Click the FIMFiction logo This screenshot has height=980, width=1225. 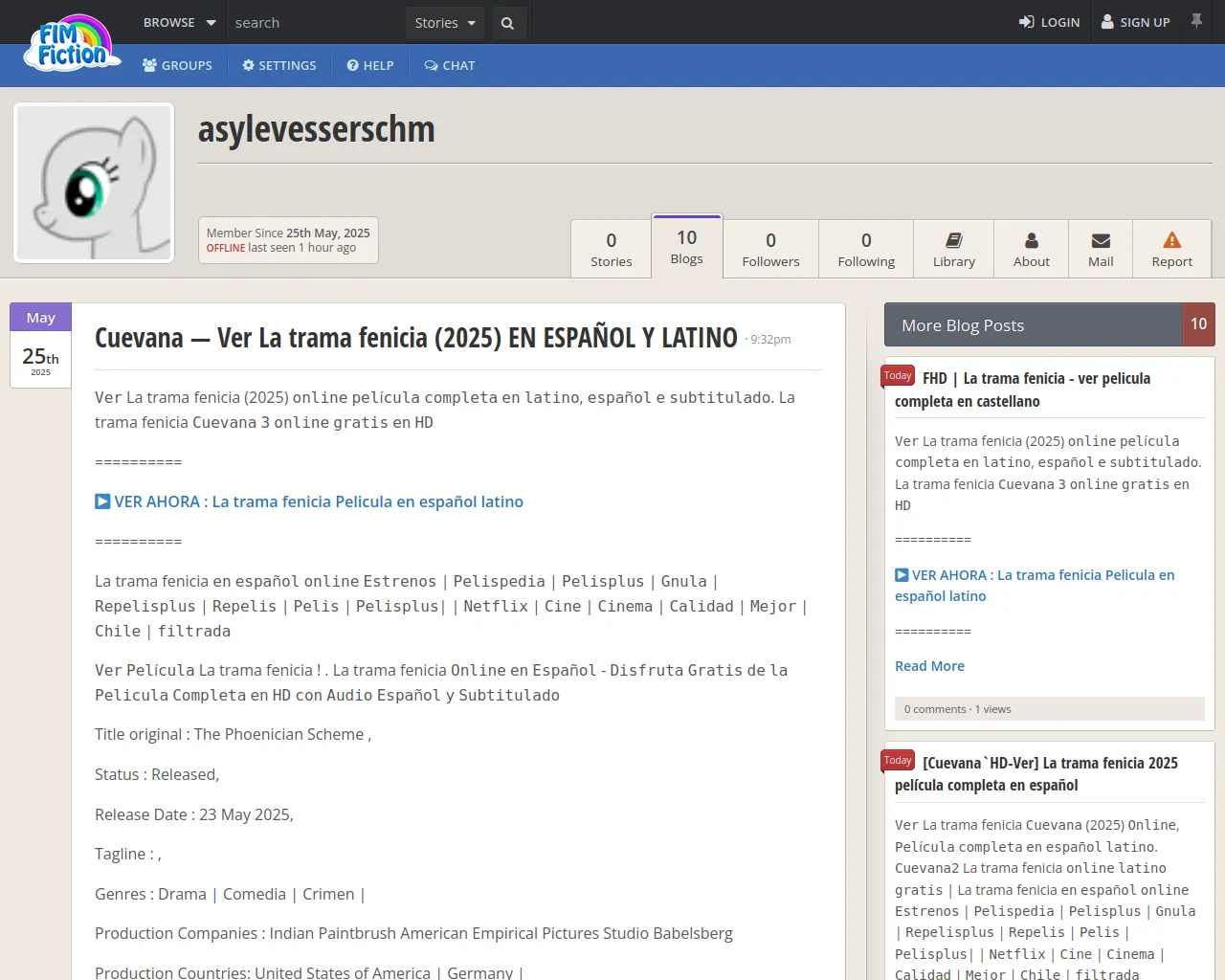coord(72,45)
